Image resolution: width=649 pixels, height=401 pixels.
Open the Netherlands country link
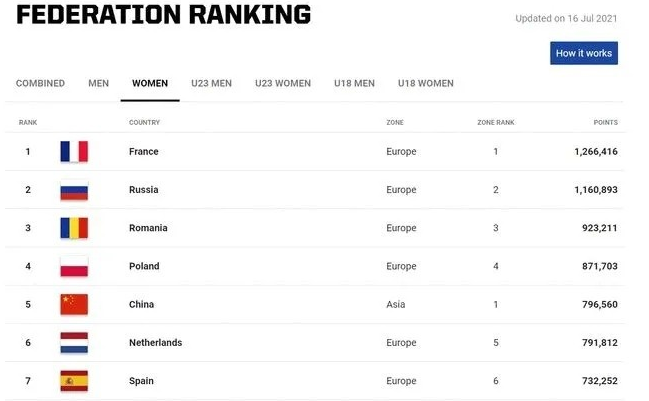(x=155, y=343)
